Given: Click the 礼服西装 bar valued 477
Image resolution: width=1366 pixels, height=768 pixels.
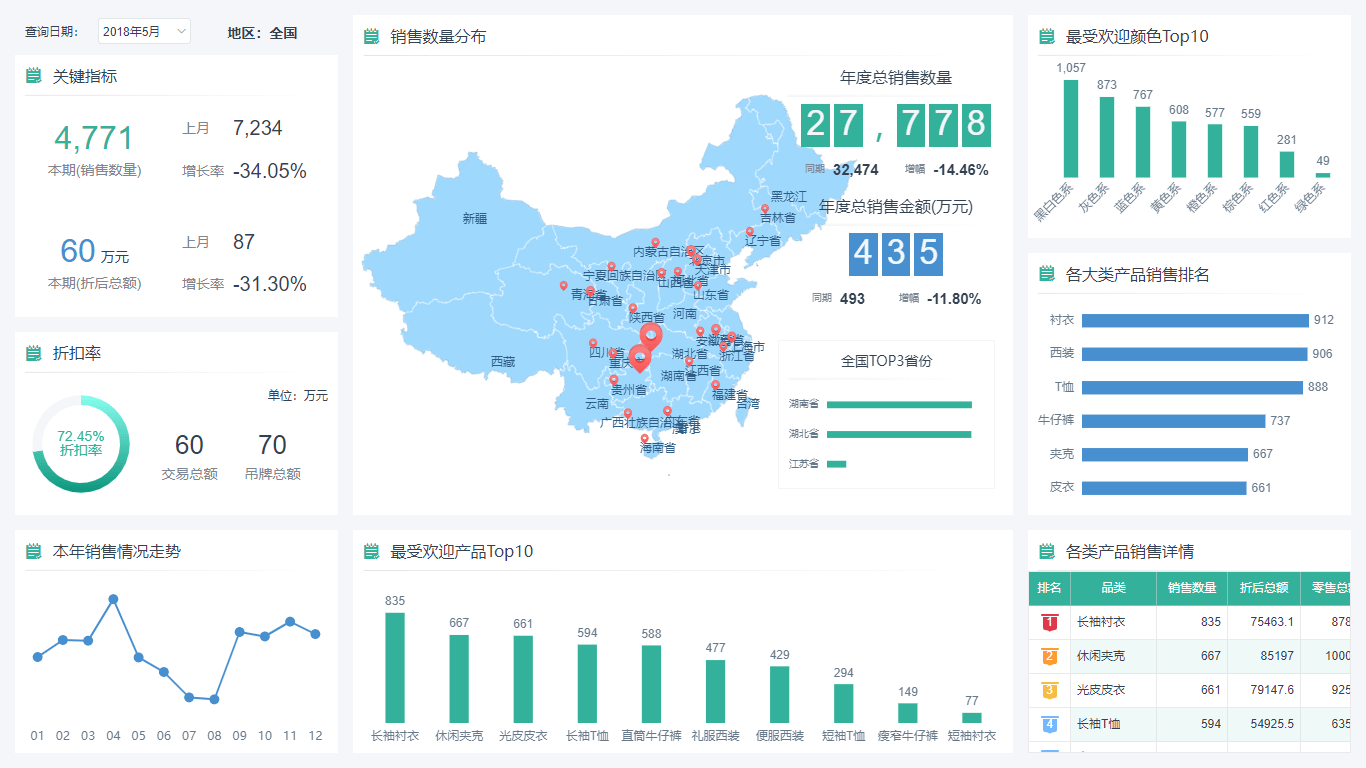Looking at the screenshot, I should pyautogui.click(x=715, y=692).
